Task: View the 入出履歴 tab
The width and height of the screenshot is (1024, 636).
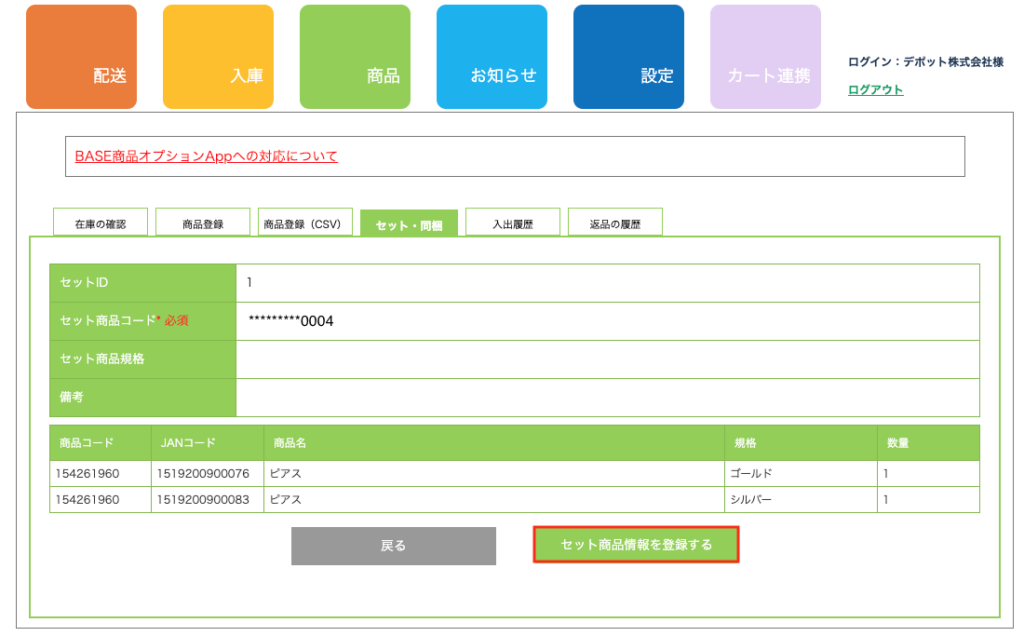Action: (512, 224)
